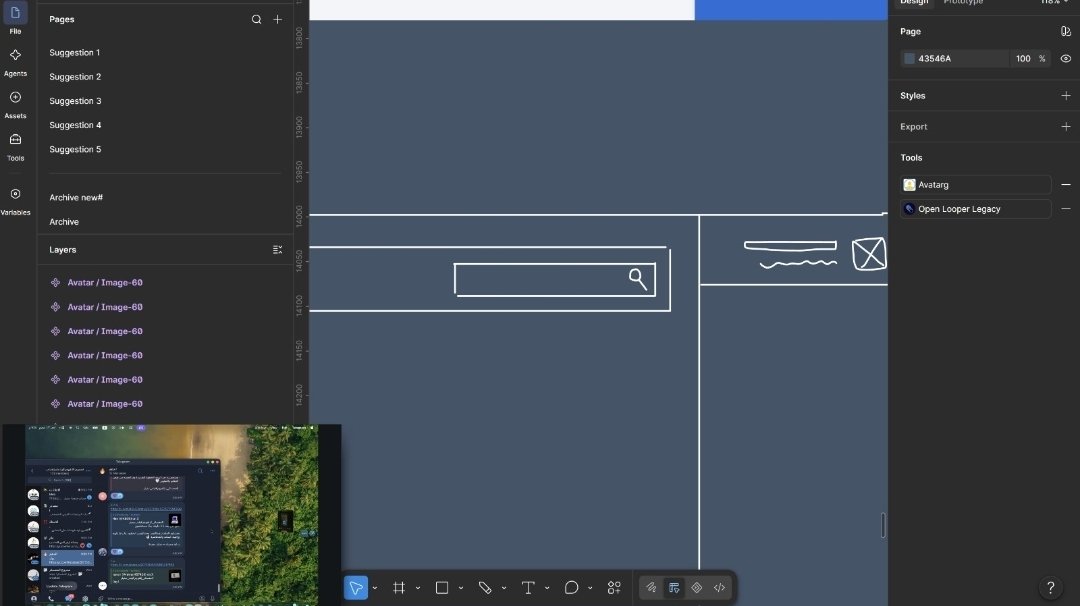1080x606 pixels.
Task: Expand the Comment tool options chevron
Action: [590, 588]
